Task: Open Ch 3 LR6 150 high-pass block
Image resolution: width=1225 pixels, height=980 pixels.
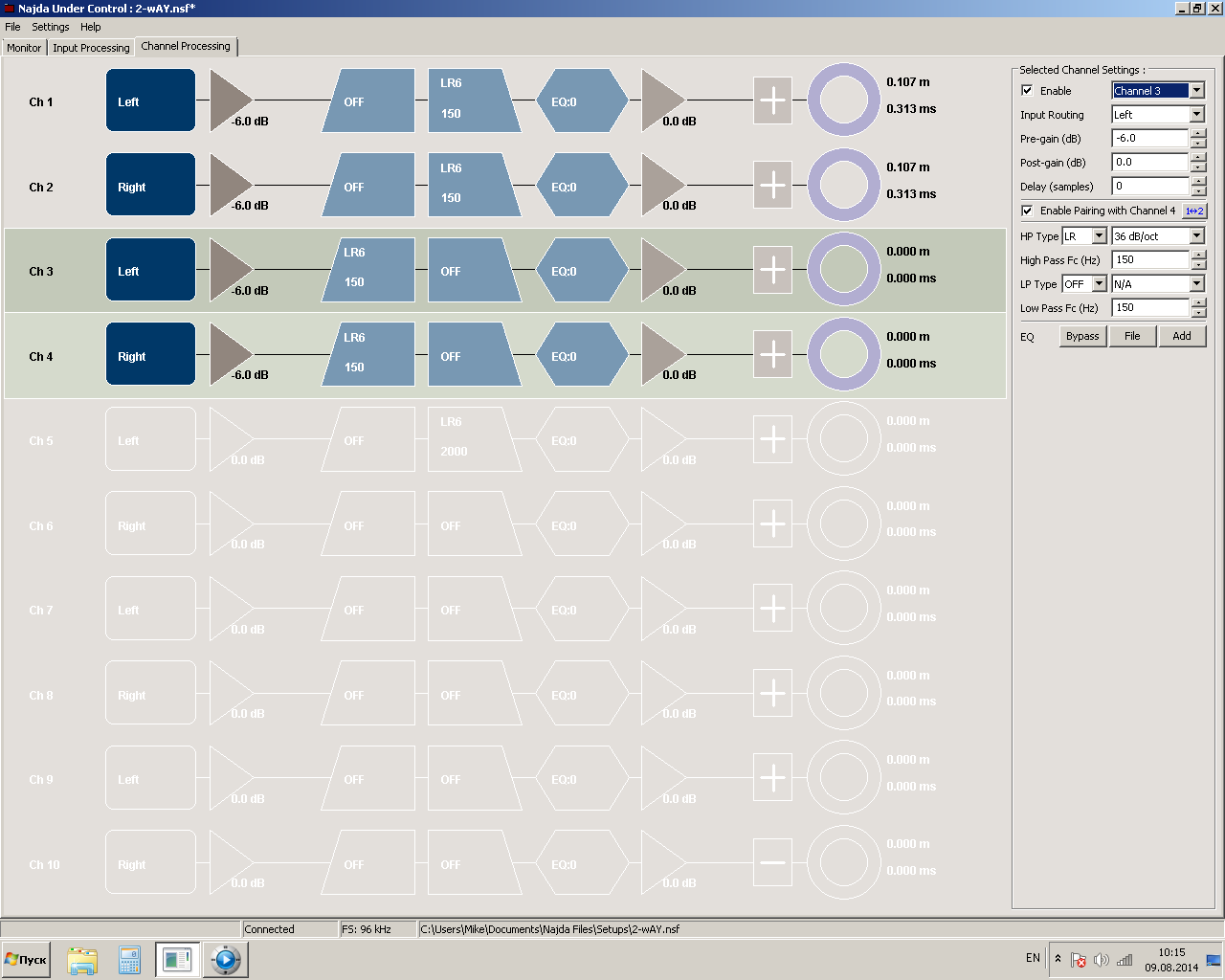Action: coord(368,270)
